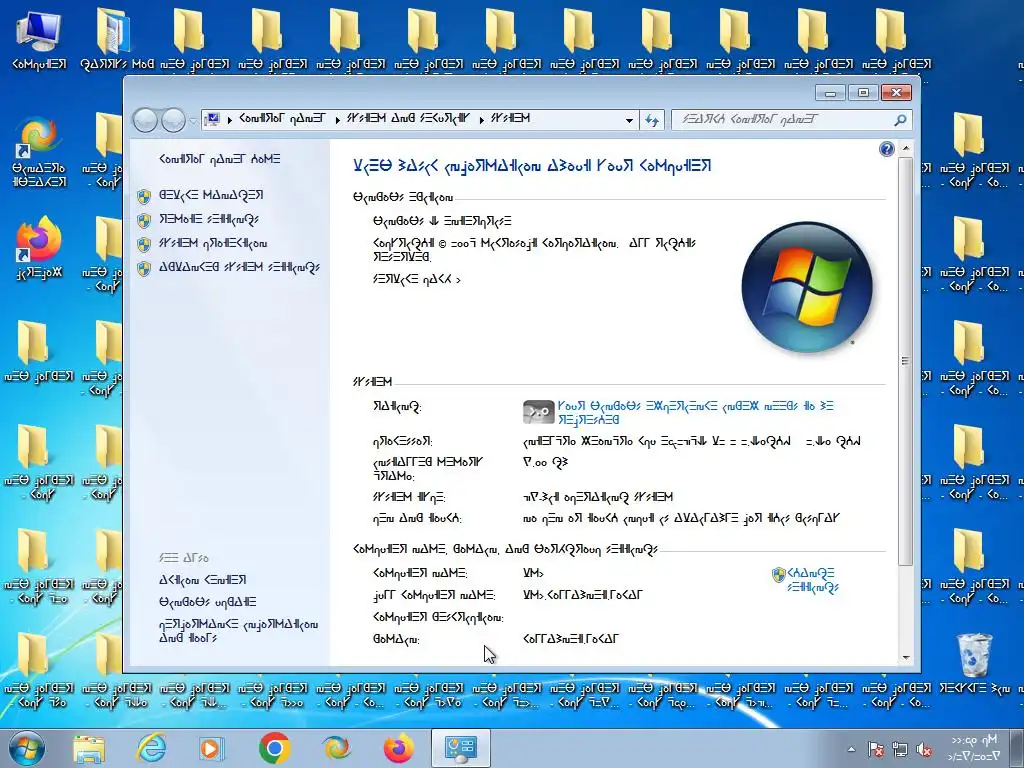Open Performance Information and Tools link
The image size is (1024, 768).
click(238, 631)
